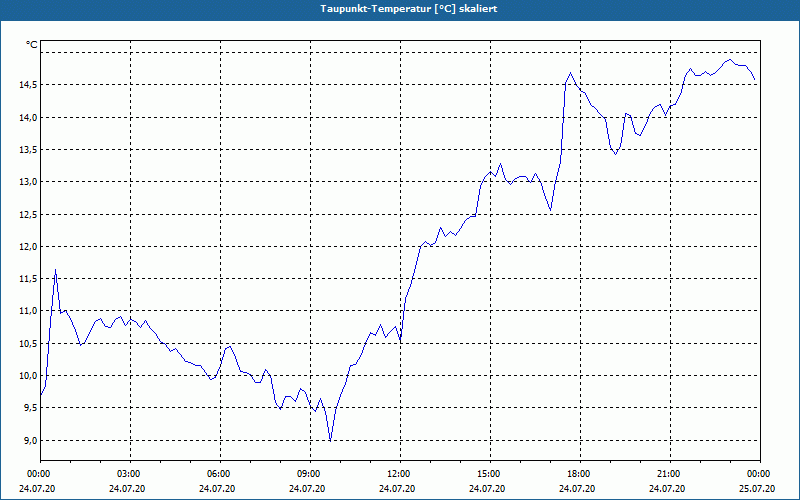Viewport: 800px width, 500px height.
Task: Pick the '12,5' y-axis value
Action: point(28,214)
